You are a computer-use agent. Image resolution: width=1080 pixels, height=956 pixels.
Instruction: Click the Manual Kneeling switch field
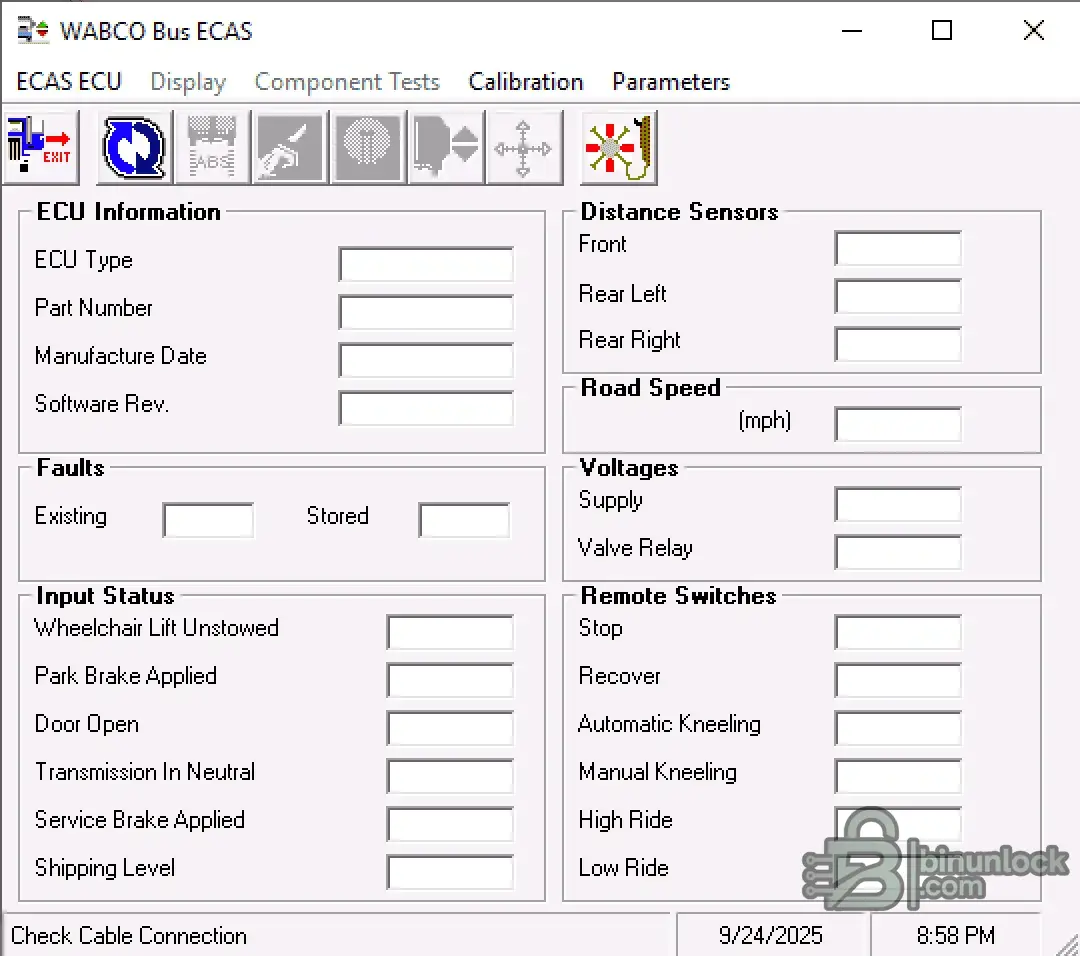897,776
